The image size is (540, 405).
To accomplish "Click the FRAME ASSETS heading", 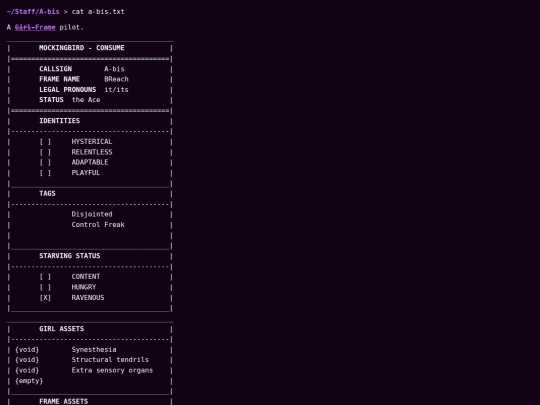I will pyautogui.click(x=64, y=401).
